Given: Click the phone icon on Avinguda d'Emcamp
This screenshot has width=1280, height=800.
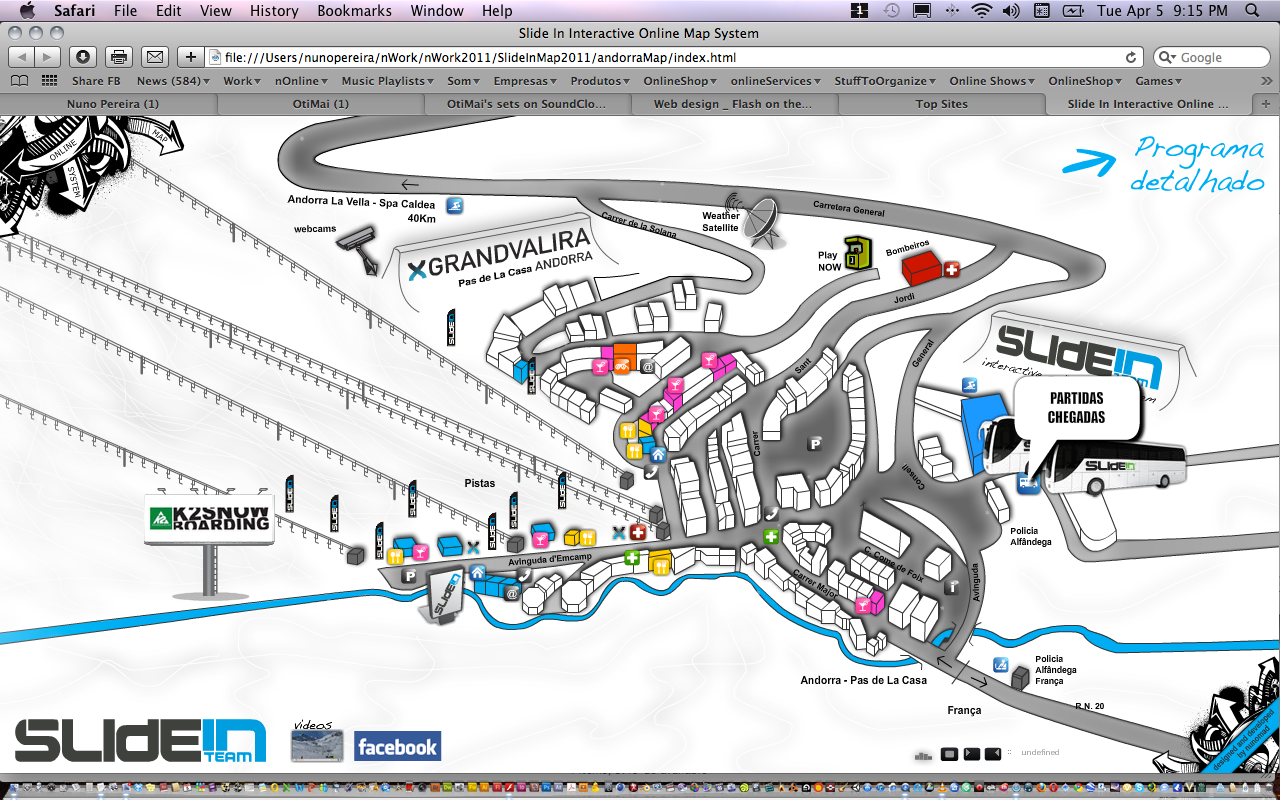Looking at the screenshot, I should [524, 577].
